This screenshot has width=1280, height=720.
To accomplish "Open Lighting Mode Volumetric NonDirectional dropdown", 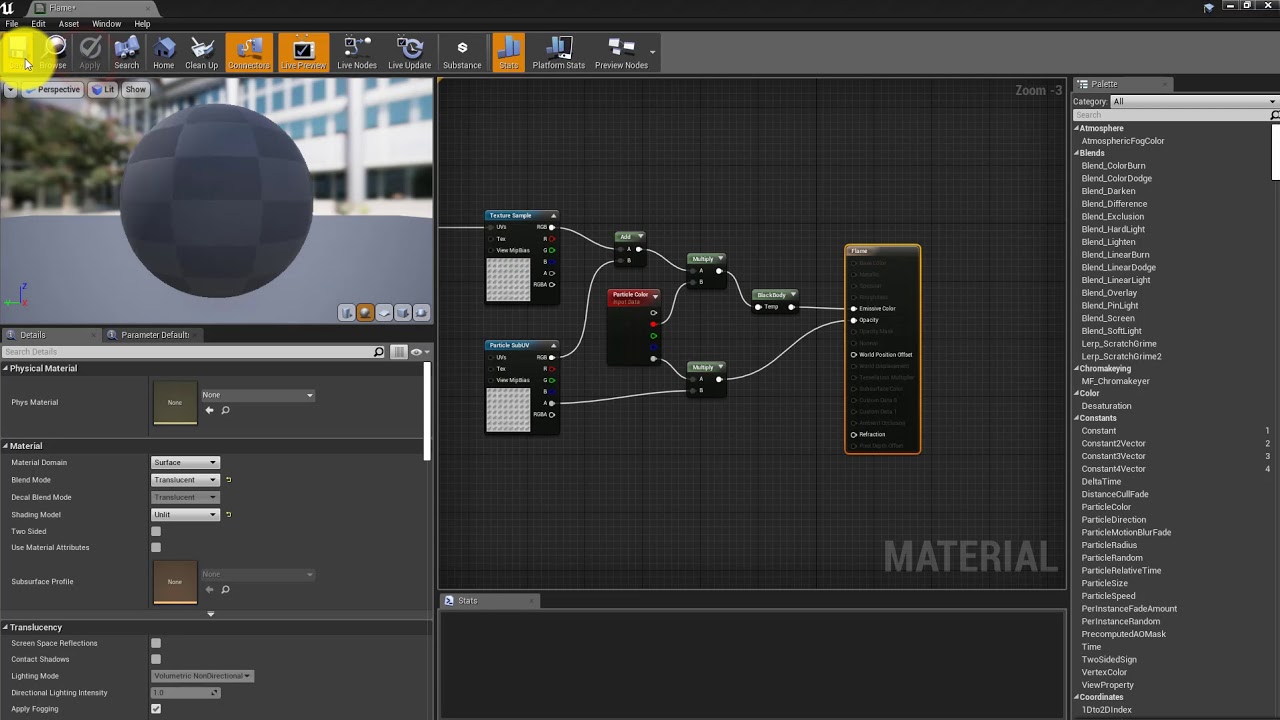I will pyautogui.click(x=201, y=676).
